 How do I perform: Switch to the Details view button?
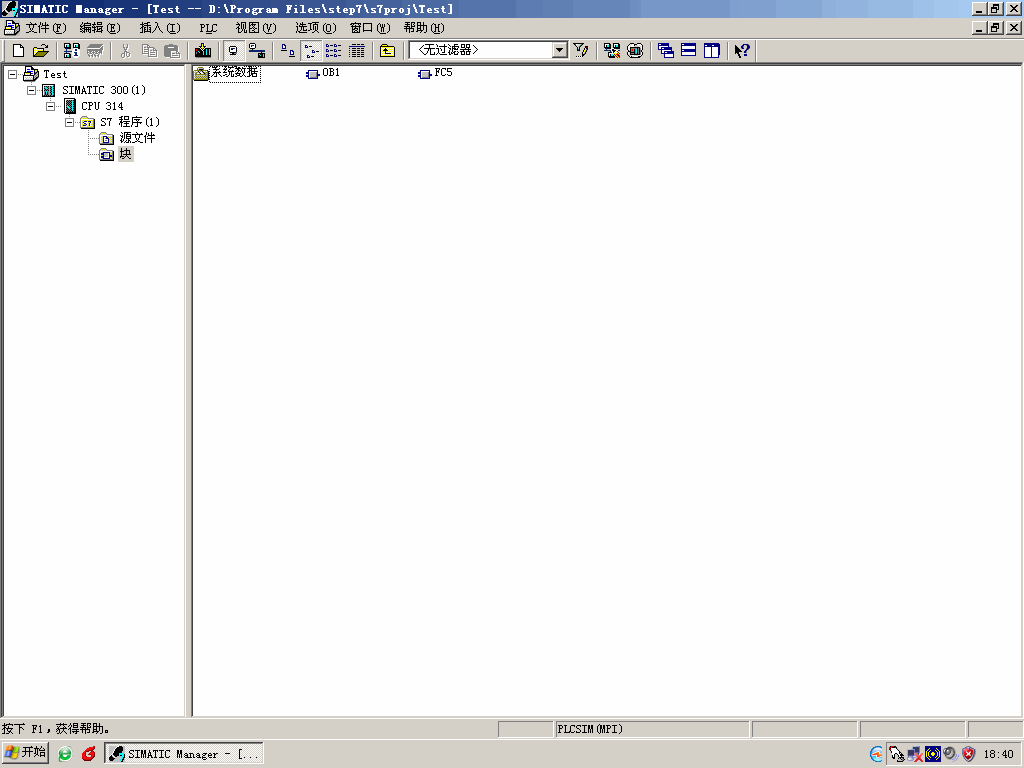point(357,50)
